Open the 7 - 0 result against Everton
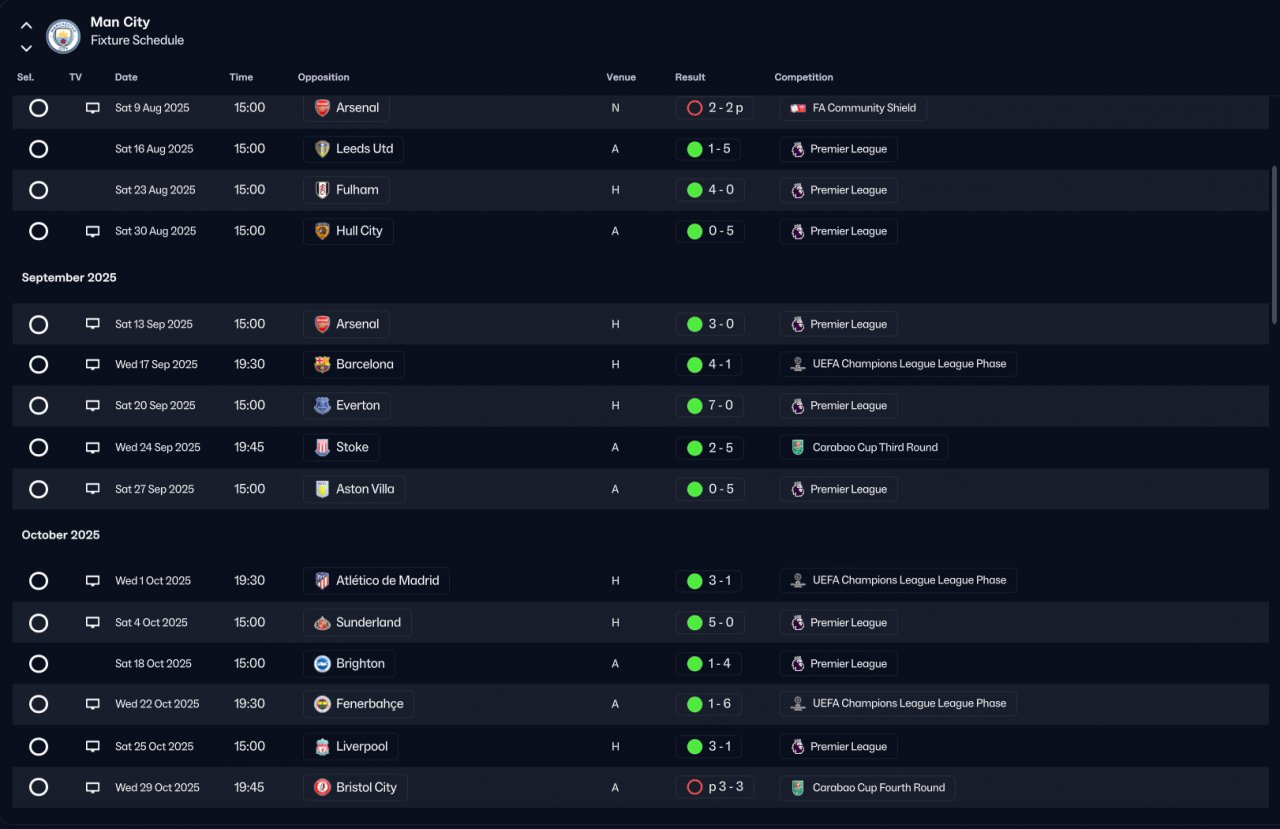The image size is (1280, 829). coord(709,406)
